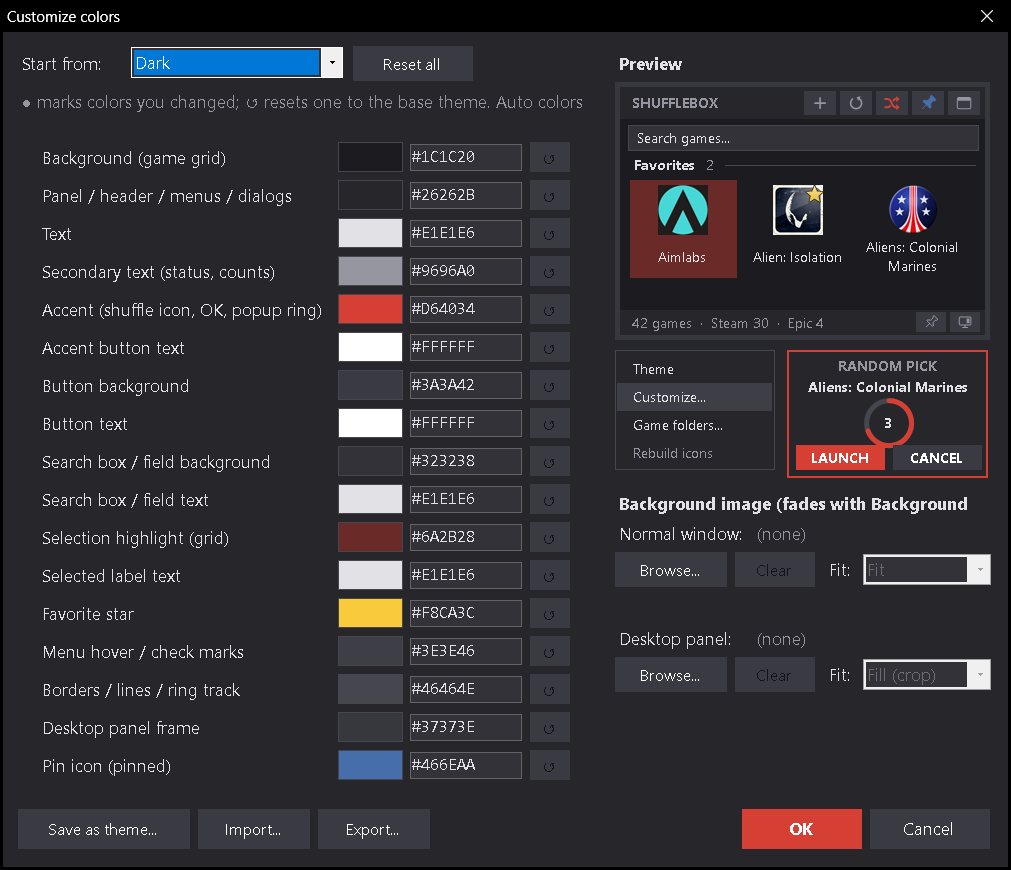Click the refresh icon in the Shufflebox preview header
Image resolution: width=1011 pixels, height=870 pixels.
point(856,103)
